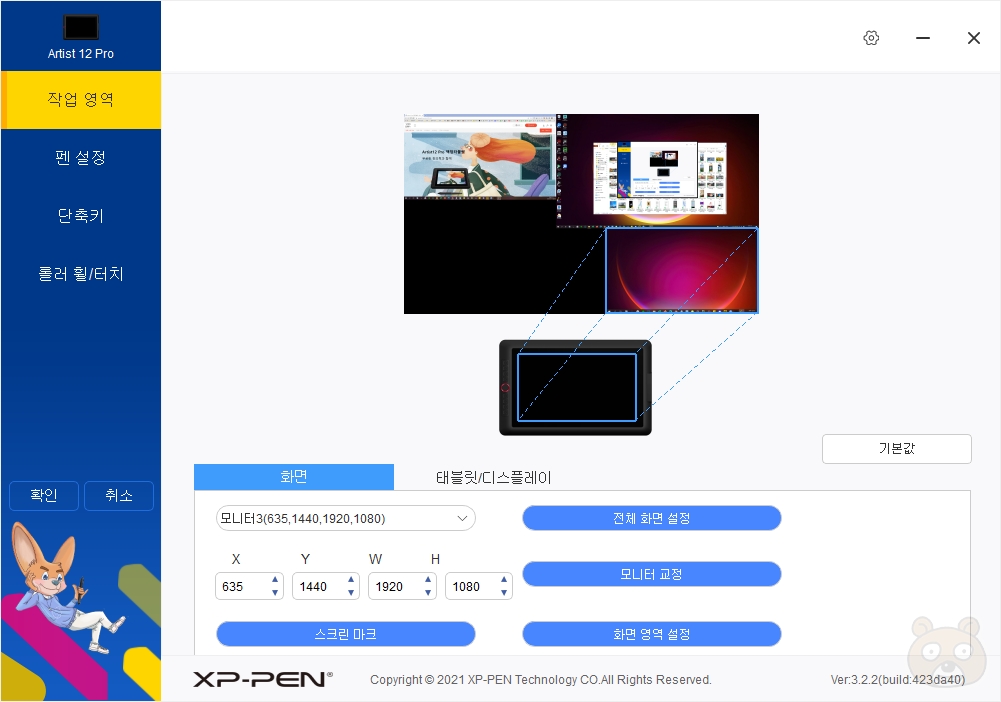Select the Artist 12 Pro device icon
The height and width of the screenshot is (702, 1001).
coord(81,27)
